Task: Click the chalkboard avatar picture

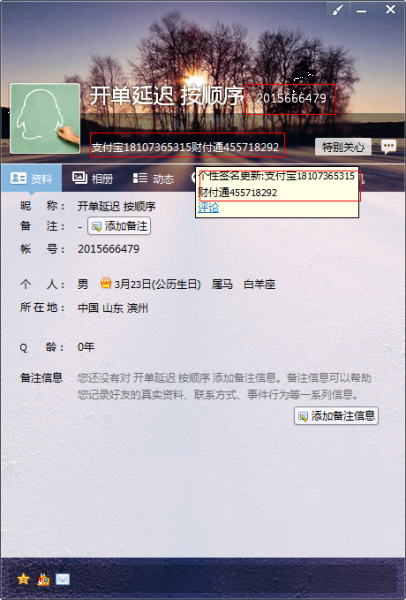Action: coord(45,119)
